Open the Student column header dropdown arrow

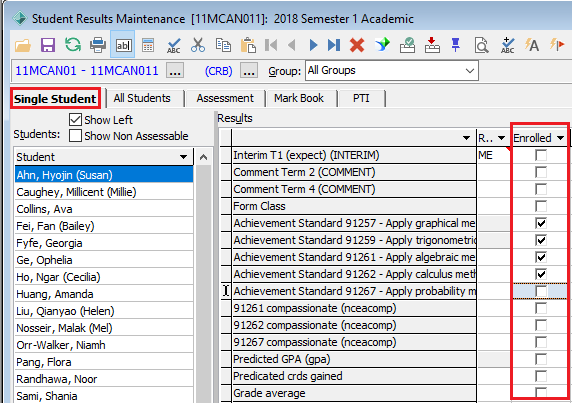coord(183,157)
